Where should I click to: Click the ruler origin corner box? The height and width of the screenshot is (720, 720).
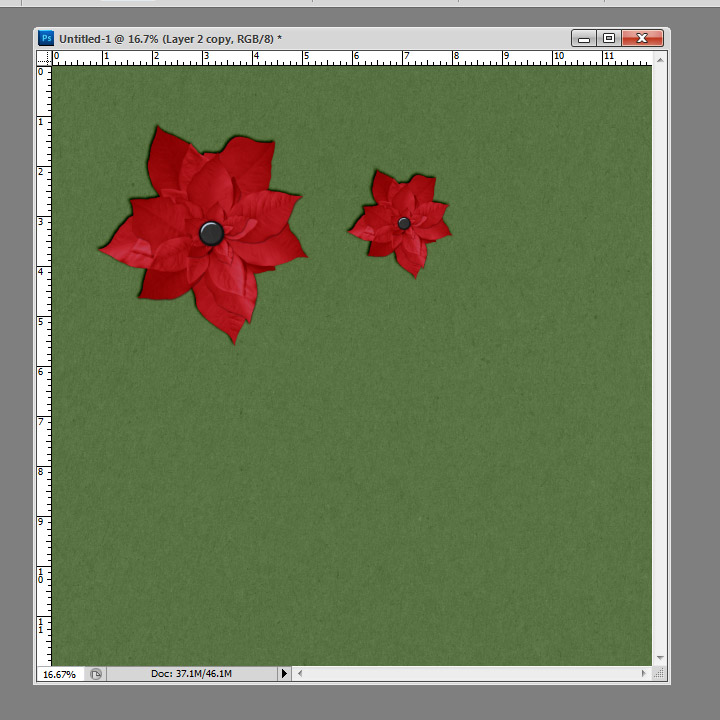pos(44,58)
